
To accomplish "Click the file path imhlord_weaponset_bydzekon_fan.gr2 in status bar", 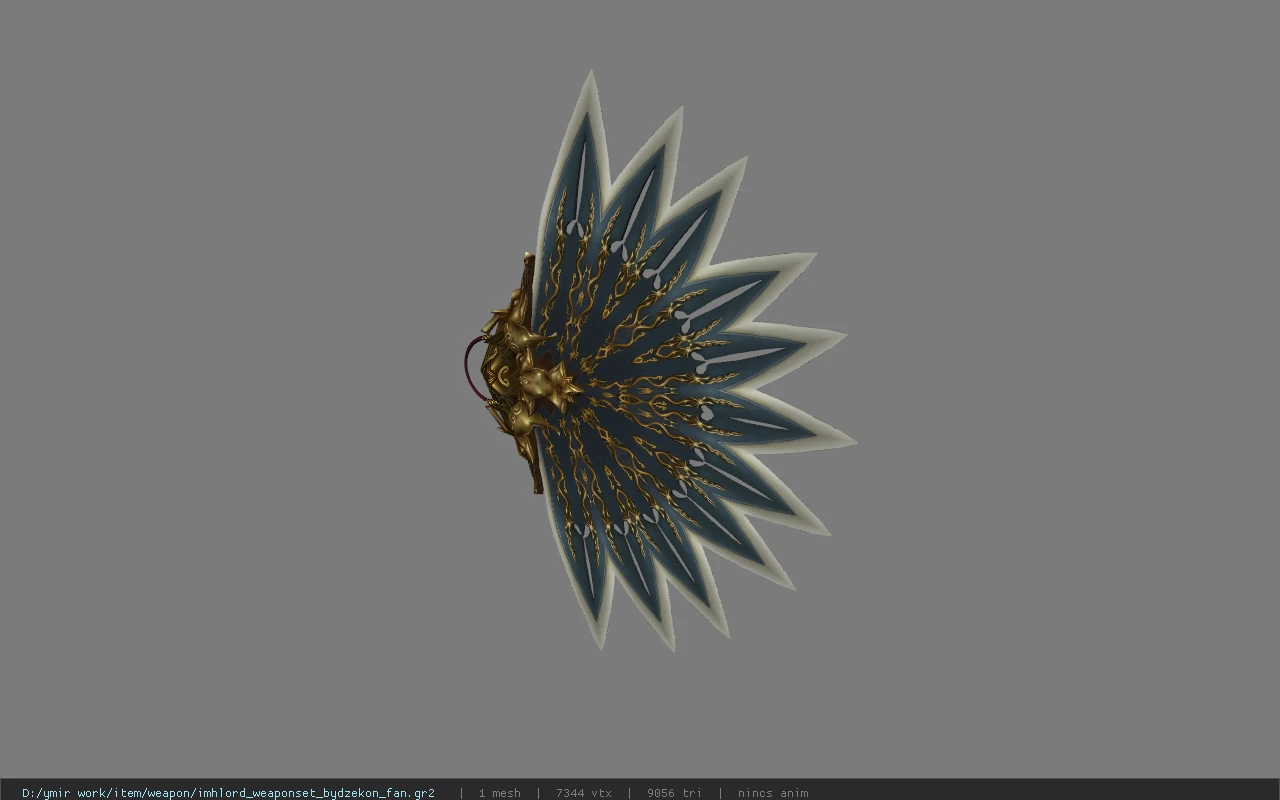I will coord(228,793).
